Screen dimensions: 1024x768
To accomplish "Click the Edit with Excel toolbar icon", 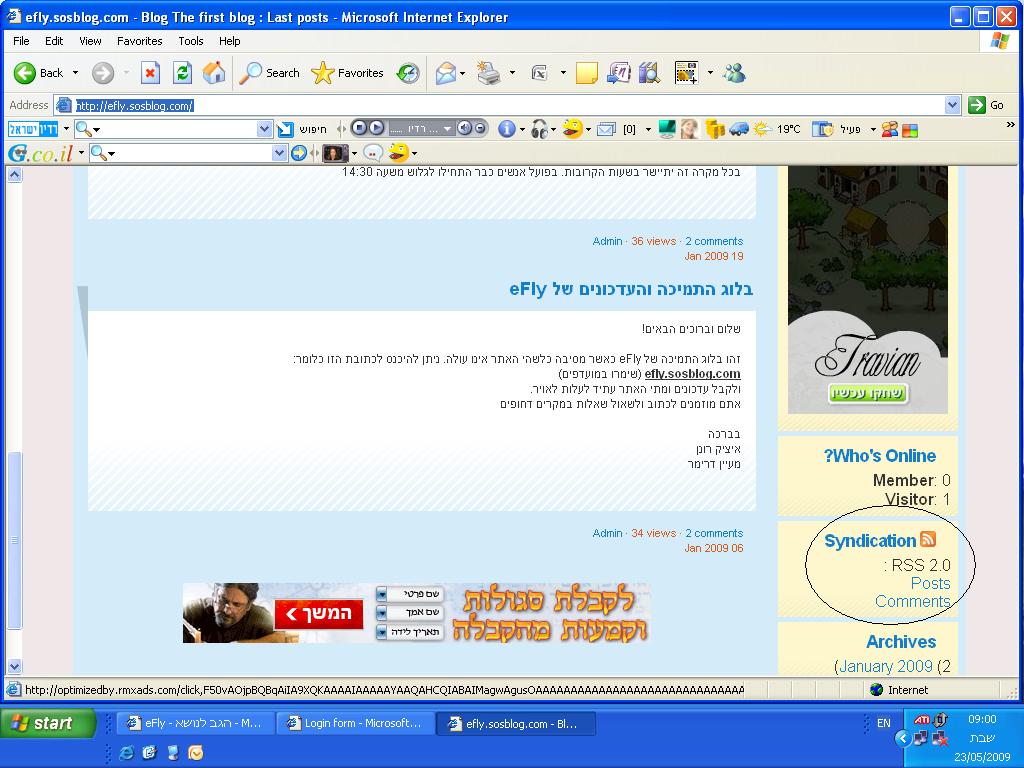I will 539,72.
